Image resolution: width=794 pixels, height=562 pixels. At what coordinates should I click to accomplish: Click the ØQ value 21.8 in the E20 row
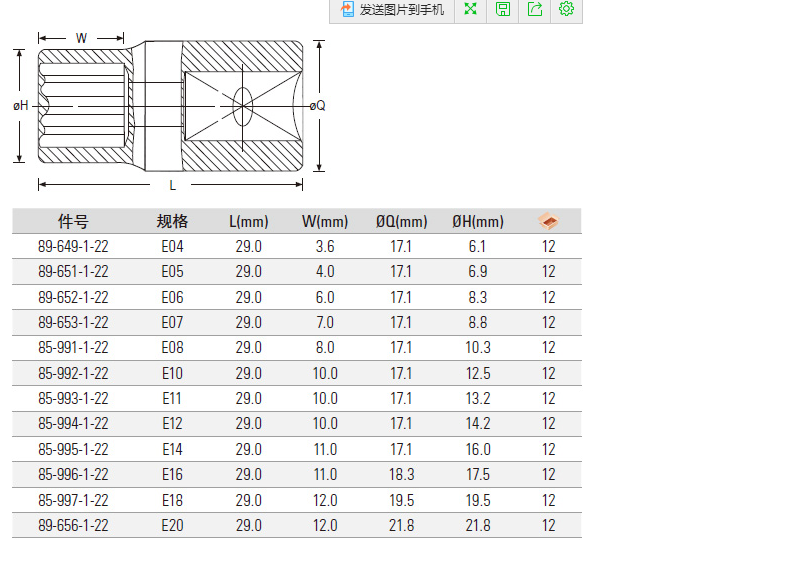tap(402, 526)
